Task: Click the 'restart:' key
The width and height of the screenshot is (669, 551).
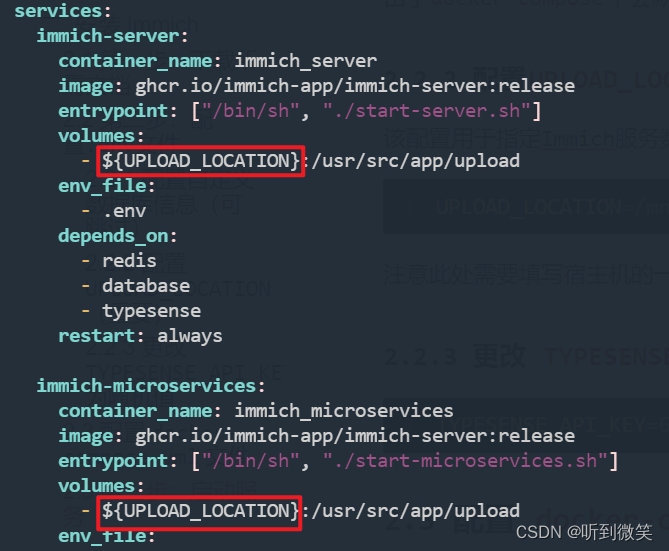Action: pos(101,336)
